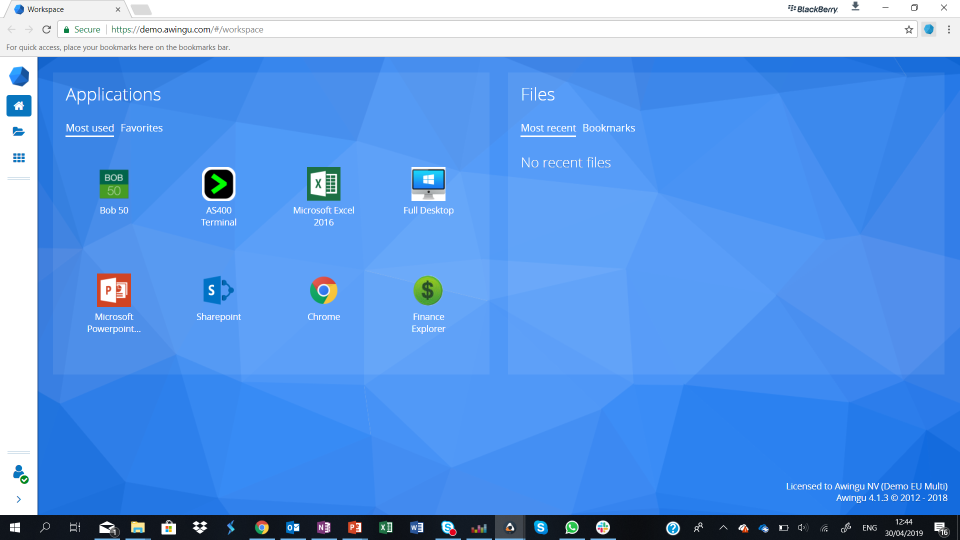960x540 pixels.
Task: Open the applications grid sidebar icon
Action: [19, 158]
